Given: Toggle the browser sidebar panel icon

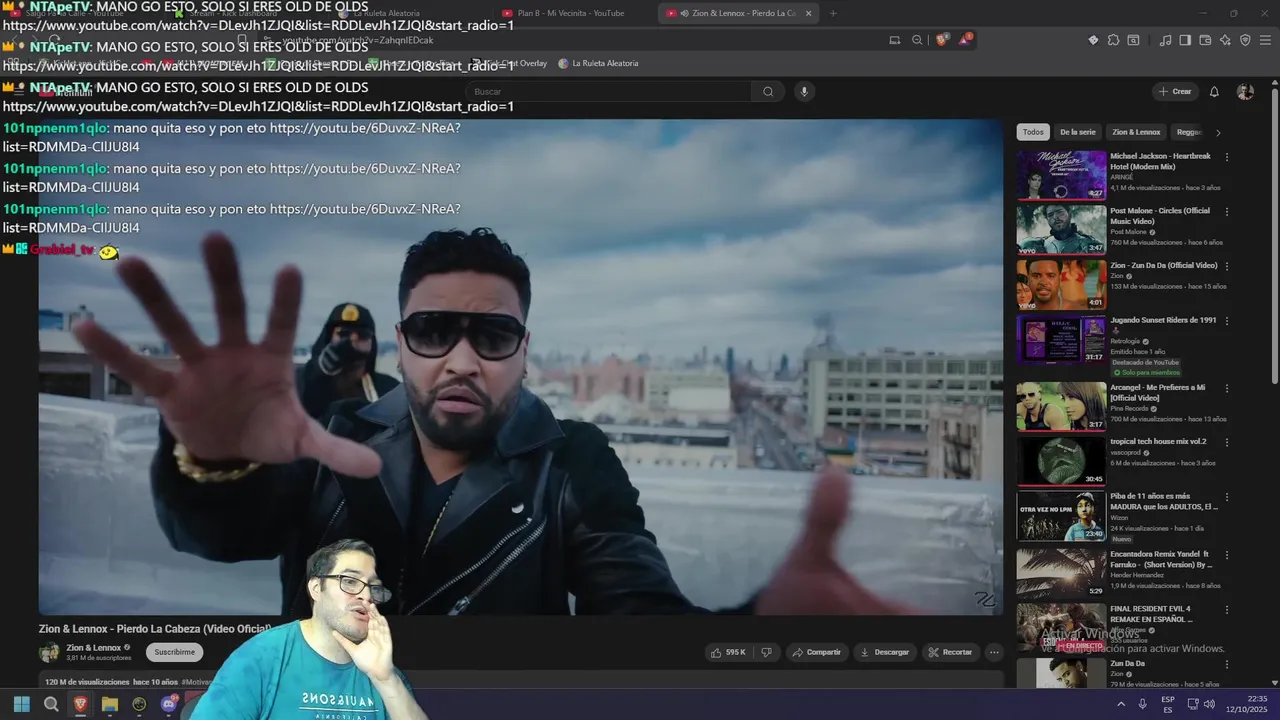Looking at the screenshot, I should pyautogui.click(x=1185, y=40).
